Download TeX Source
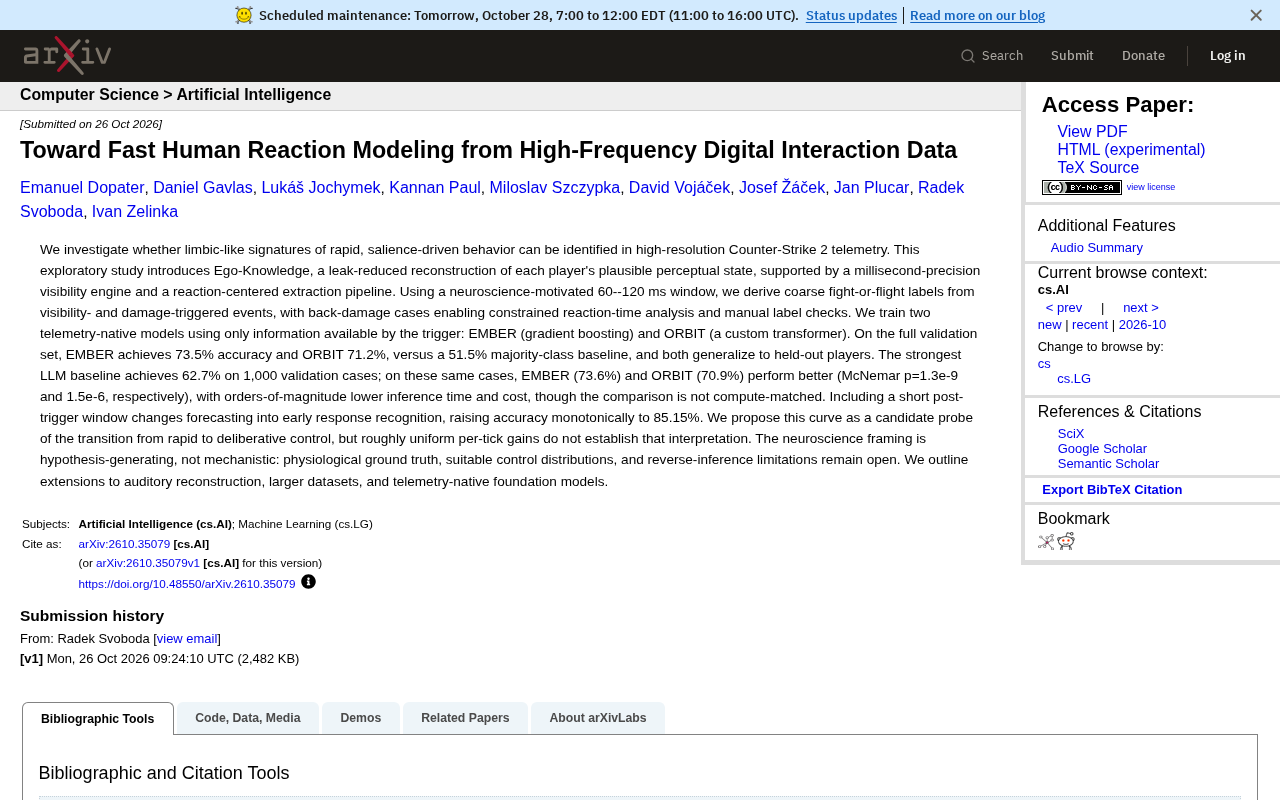This screenshot has width=1280, height=800. tap(1098, 168)
